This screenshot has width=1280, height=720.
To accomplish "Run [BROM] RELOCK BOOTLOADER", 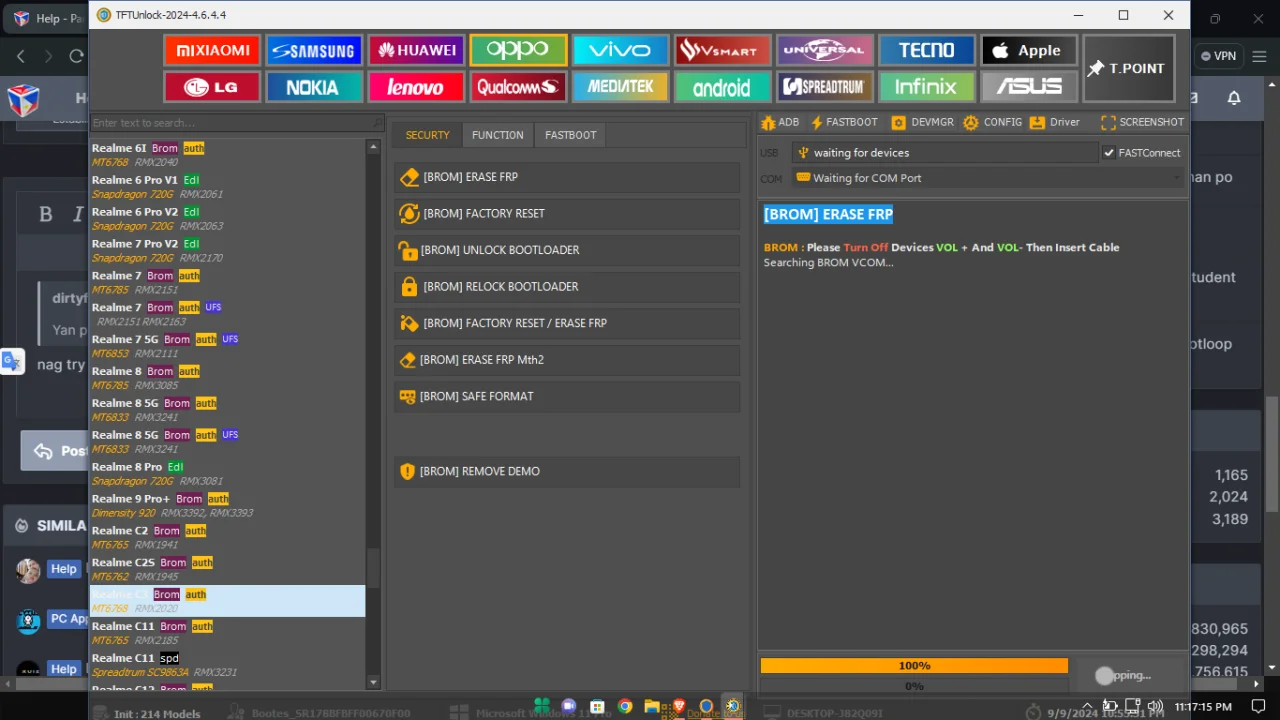I will [567, 287].
